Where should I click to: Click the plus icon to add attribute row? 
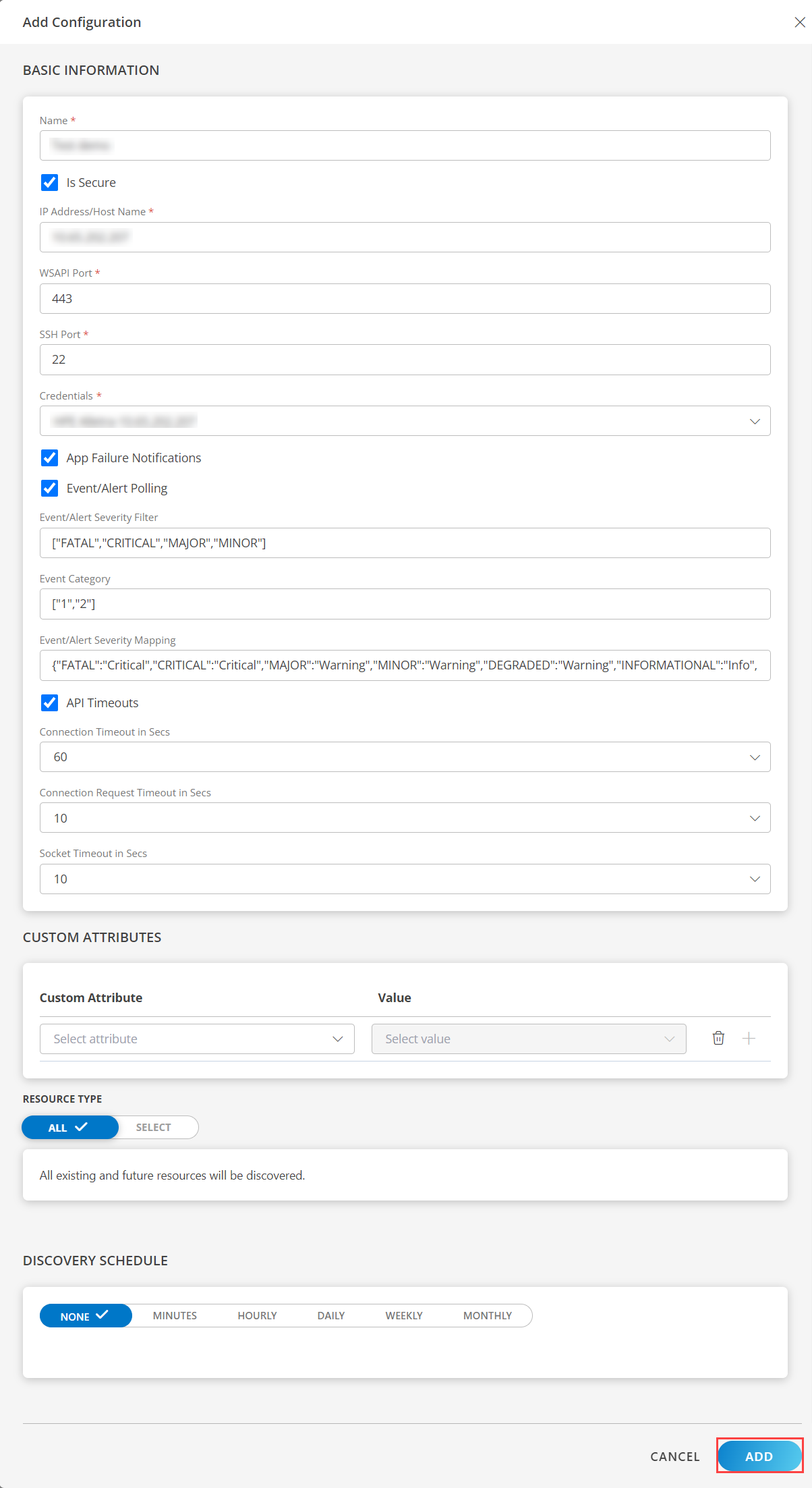coord(749,1039)
